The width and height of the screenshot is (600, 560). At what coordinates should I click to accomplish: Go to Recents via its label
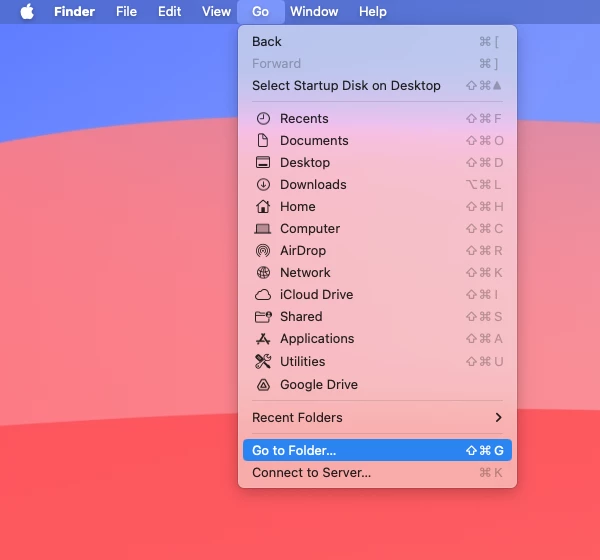(x=304, y=119)
